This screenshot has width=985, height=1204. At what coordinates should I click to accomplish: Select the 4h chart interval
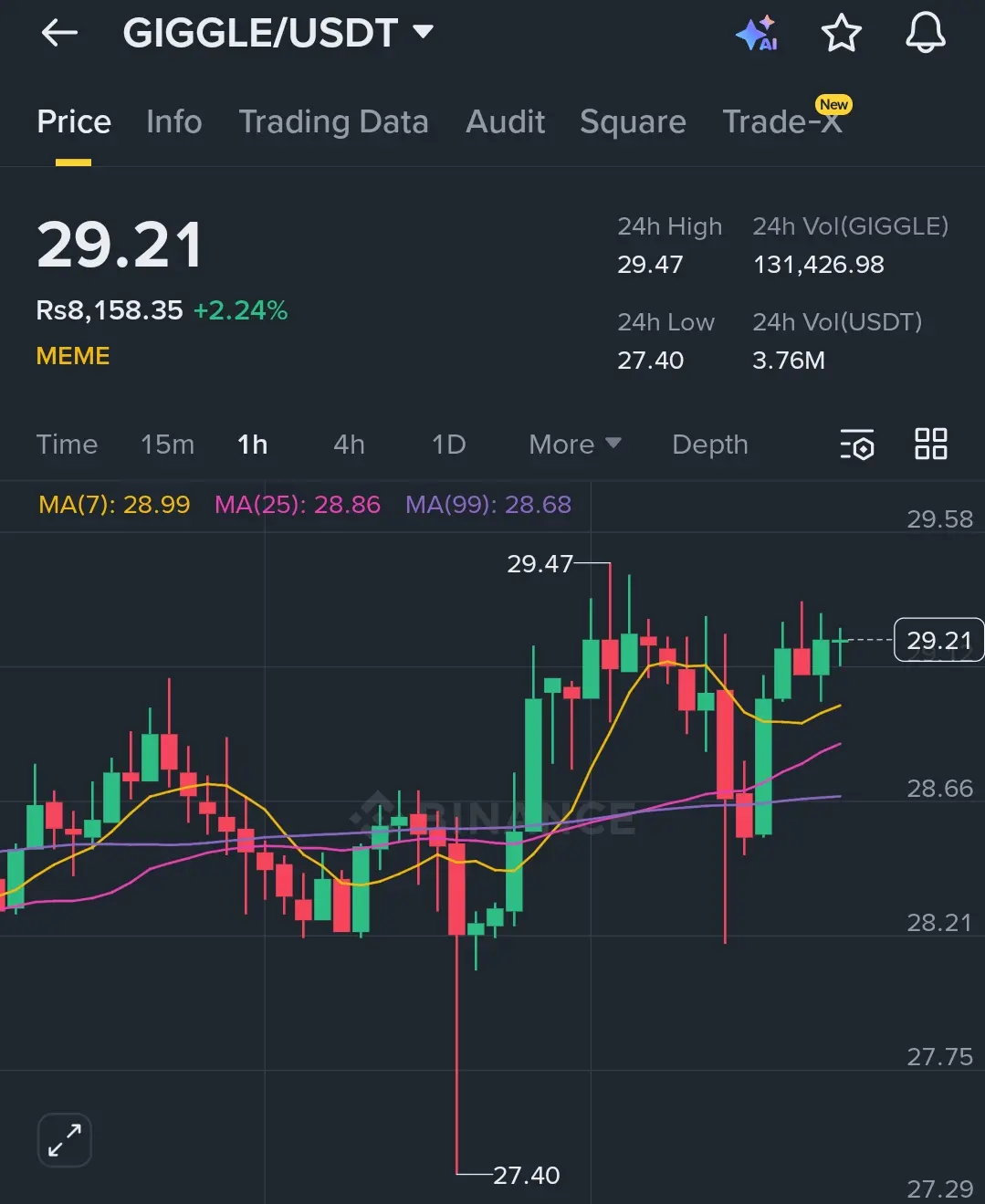click(349, 445)
